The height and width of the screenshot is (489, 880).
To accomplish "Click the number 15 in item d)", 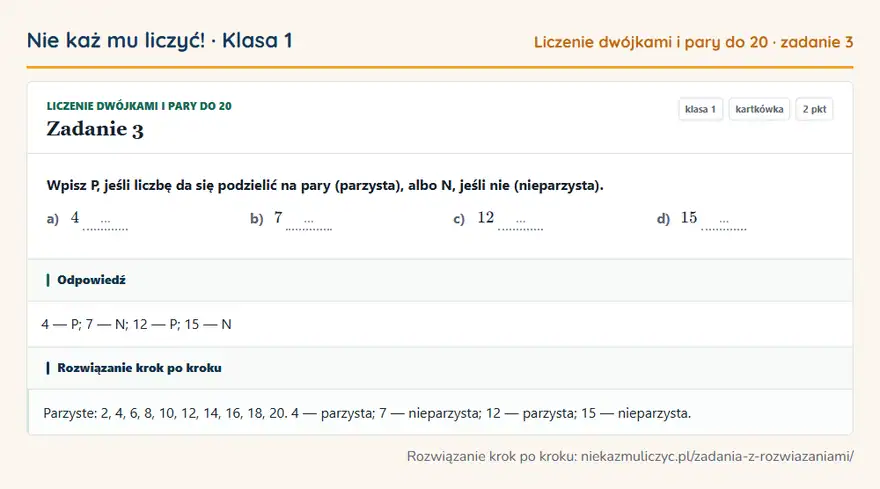I will [689, 218].
